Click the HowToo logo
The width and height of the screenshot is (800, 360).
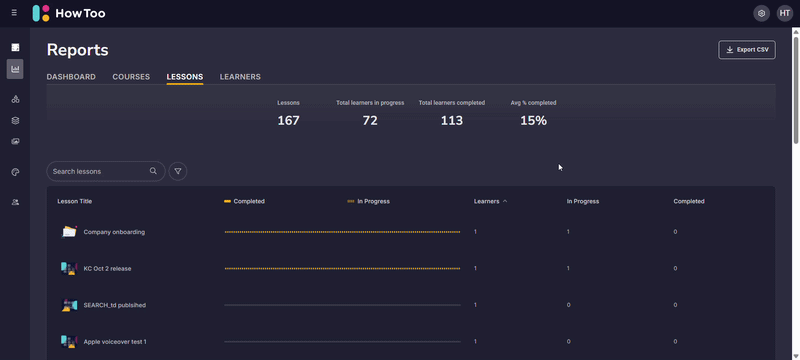point(69,13)
